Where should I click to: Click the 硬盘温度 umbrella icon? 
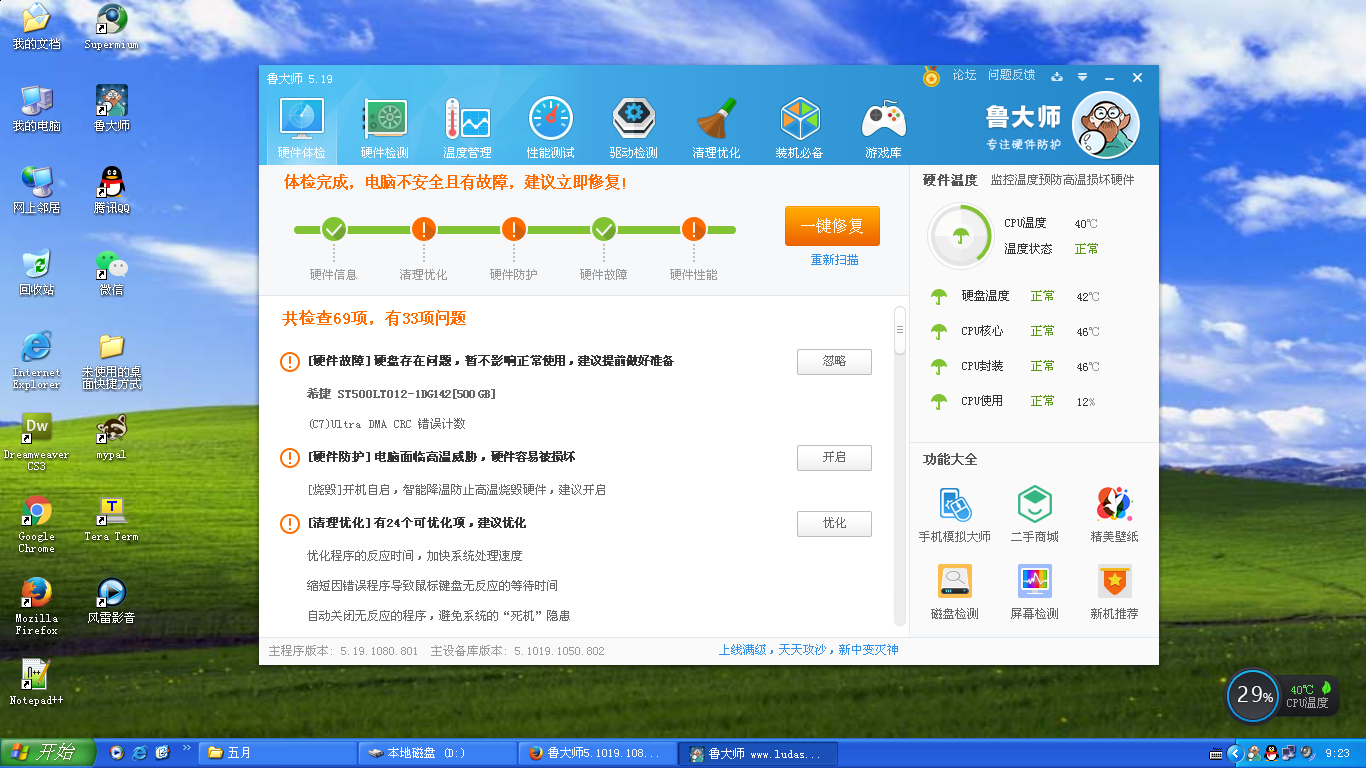pyautogui.click(x=939, y=297)
